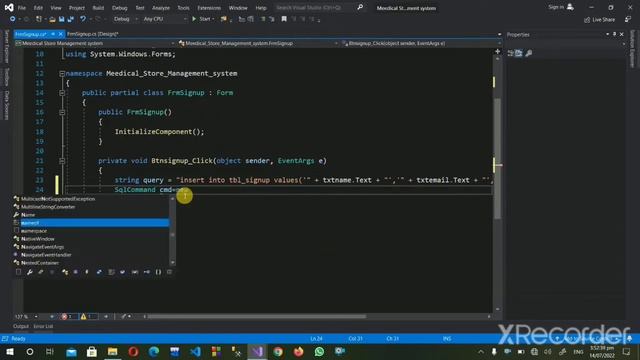Screen dimensions: 640x360
Task: Open File Explorer from the taskbar
Action: pyautogui.click(x=112, y=351)
